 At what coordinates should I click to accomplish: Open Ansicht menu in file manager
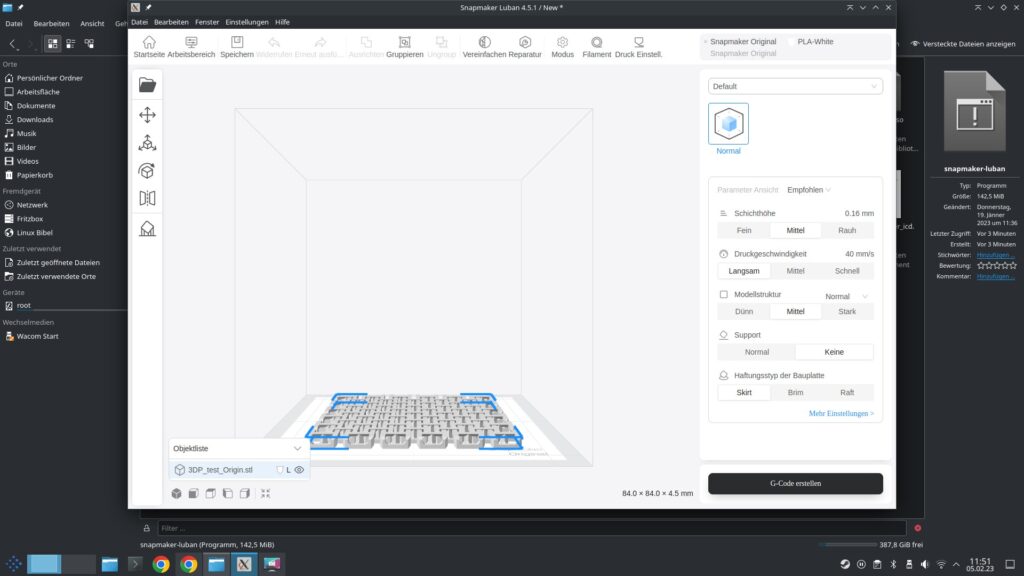tap(92, 24)
